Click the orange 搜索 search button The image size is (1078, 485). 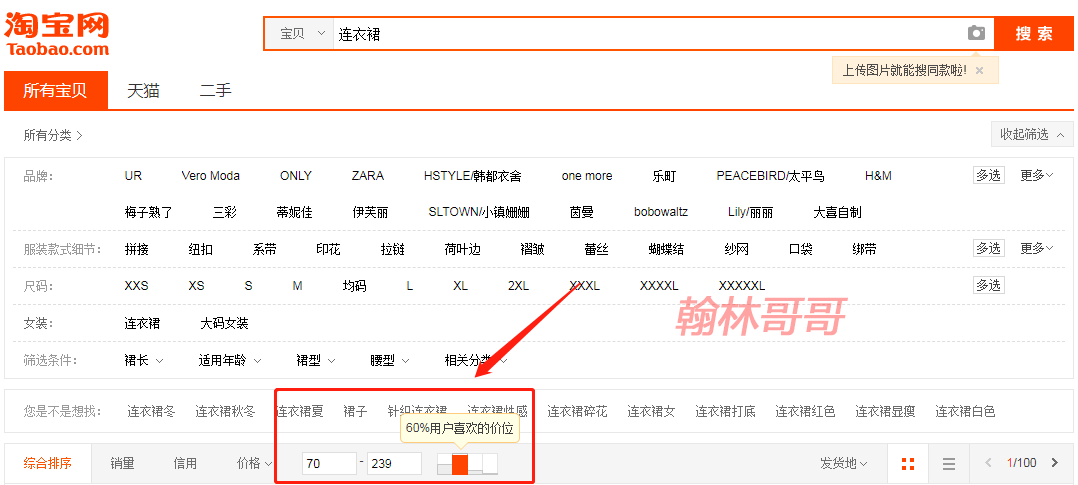coord(1034,33)
